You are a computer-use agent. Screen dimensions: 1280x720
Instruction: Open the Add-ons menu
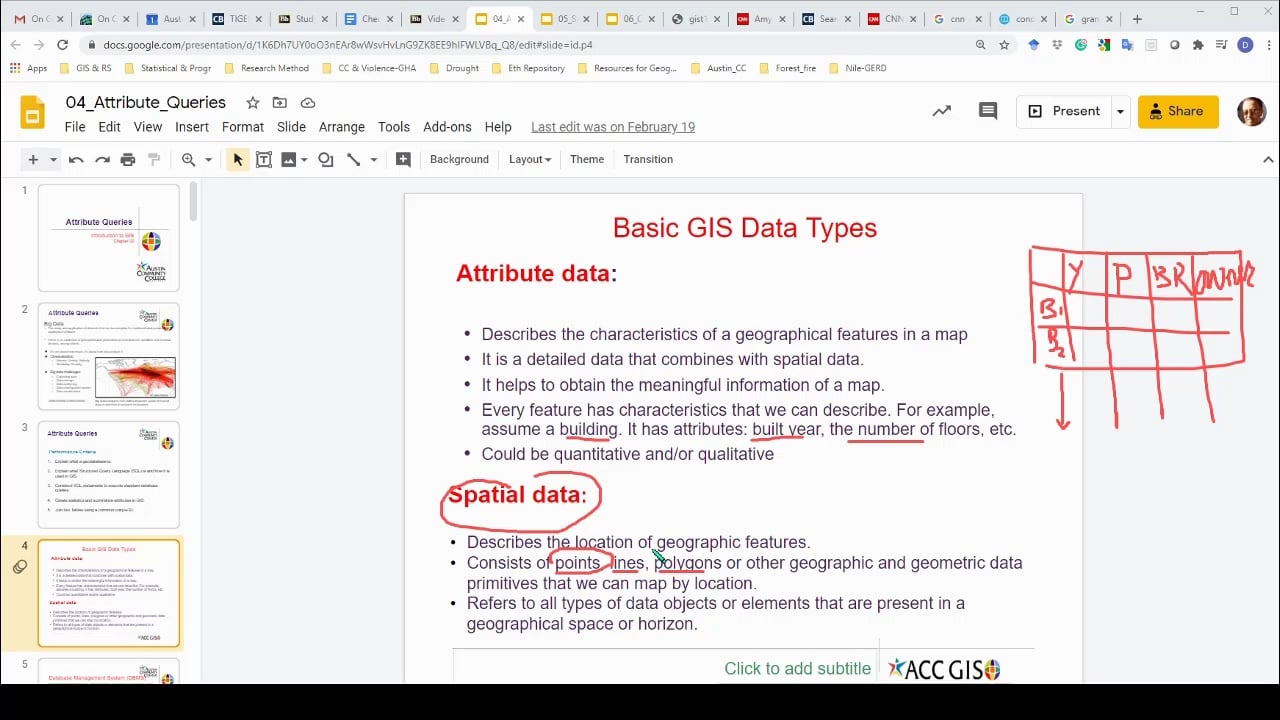pyautogui.click(x=447, y=127)
